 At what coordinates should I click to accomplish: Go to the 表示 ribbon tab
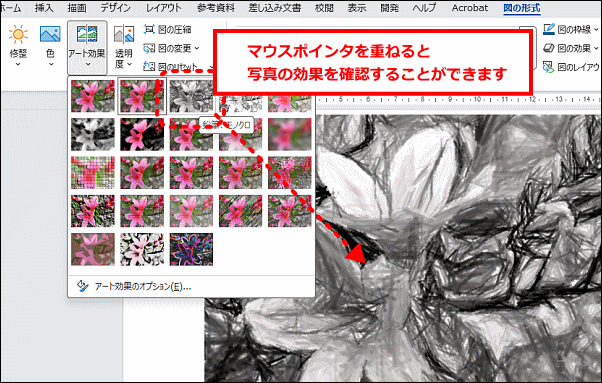click(x=357, y=8)
